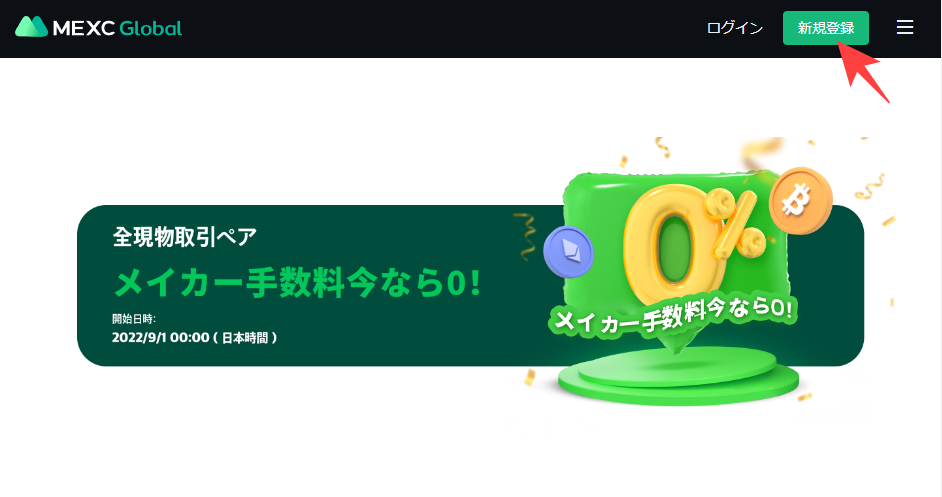
Task: Click the MEXC Global mountain logo icon
Action: point(31,27)
